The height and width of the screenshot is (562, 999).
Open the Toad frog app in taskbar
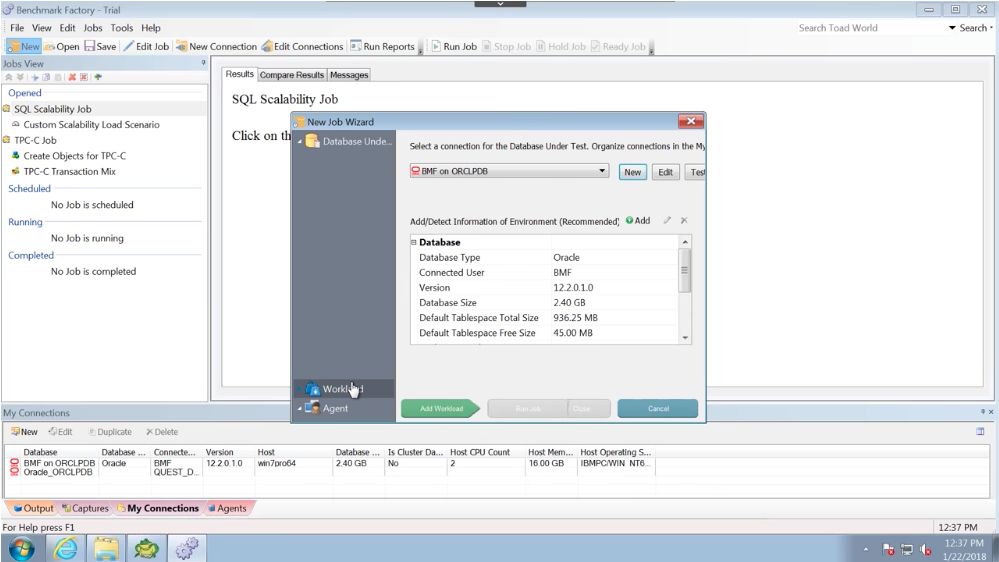(x=147, y=548)
